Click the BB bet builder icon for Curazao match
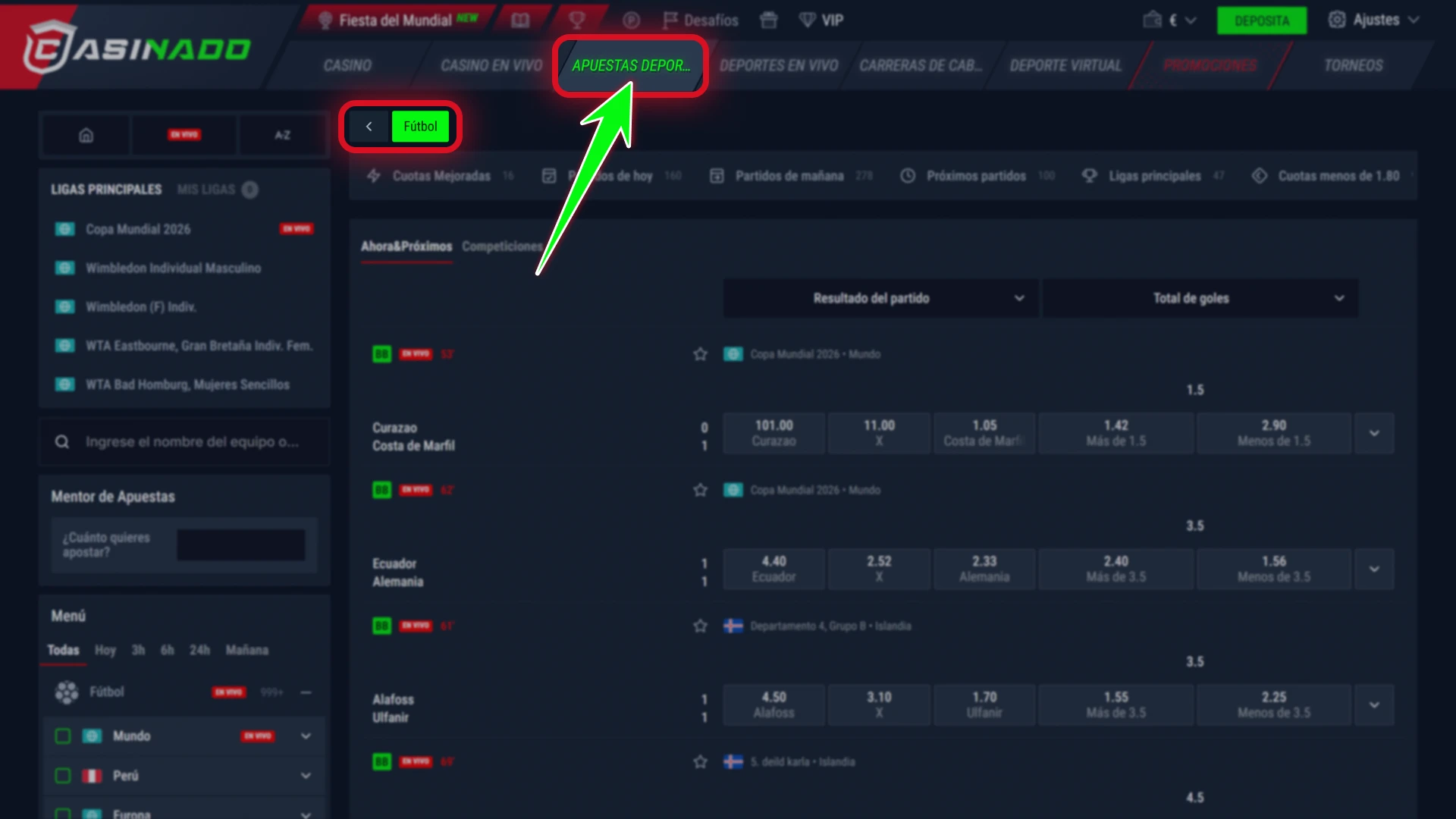1456x819 pixels. pyautogui.click(x=381, y=354)
